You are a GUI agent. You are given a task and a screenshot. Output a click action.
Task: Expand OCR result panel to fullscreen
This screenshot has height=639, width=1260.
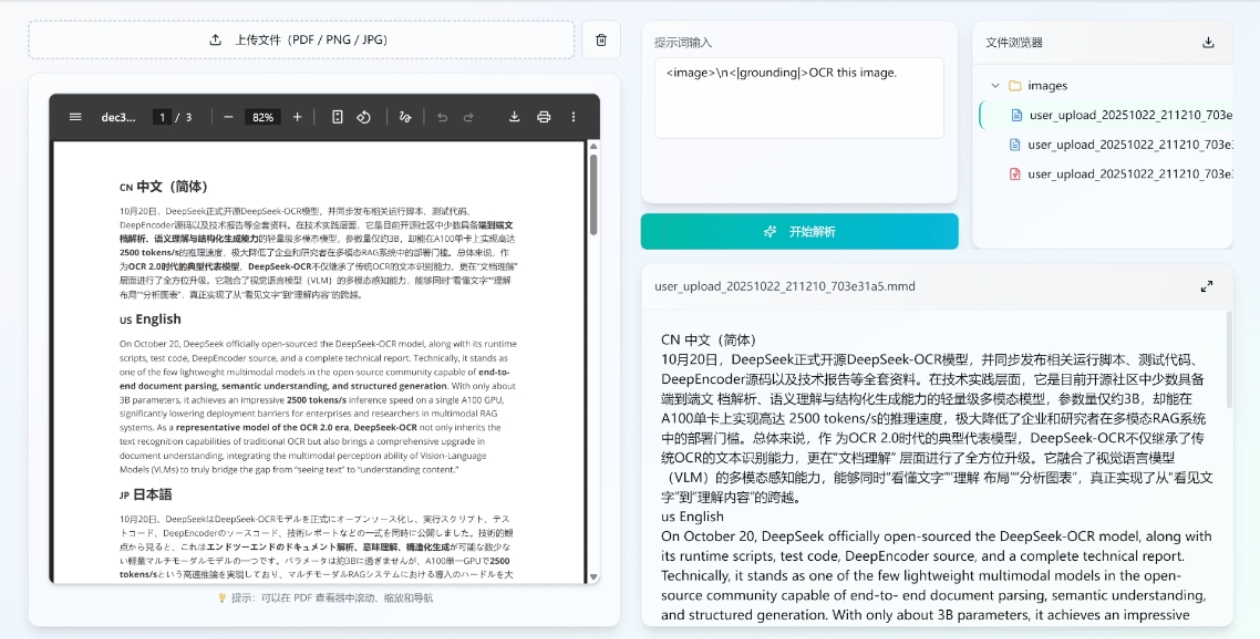point(1208,286)
